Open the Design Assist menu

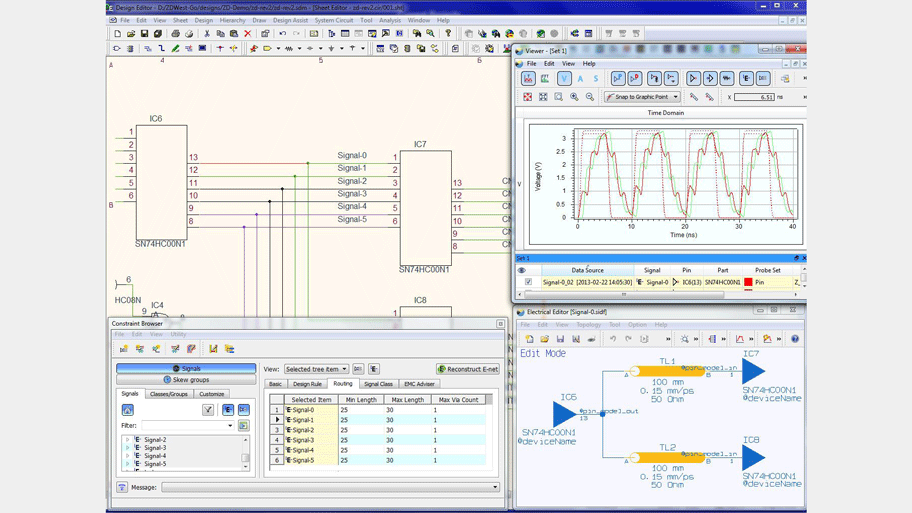click(x=290, y=20)
